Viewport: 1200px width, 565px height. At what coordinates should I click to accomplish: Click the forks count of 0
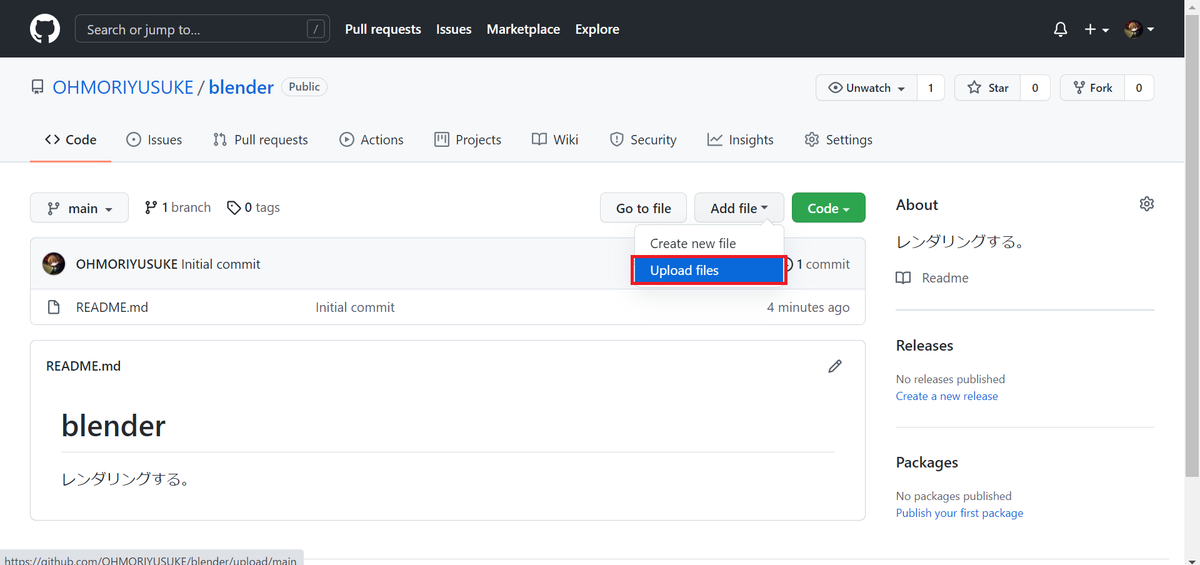(x=1139, y=88)
